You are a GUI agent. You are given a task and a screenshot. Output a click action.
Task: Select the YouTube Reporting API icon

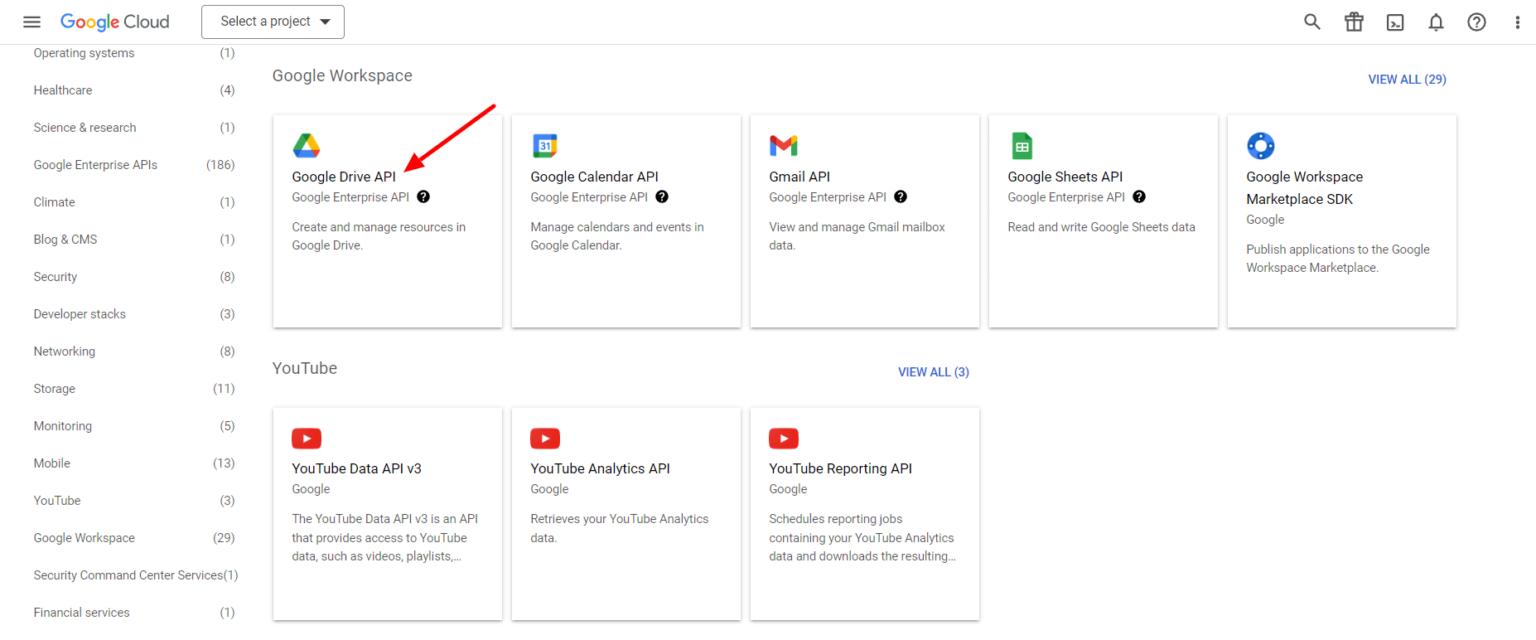click(784, 438)
